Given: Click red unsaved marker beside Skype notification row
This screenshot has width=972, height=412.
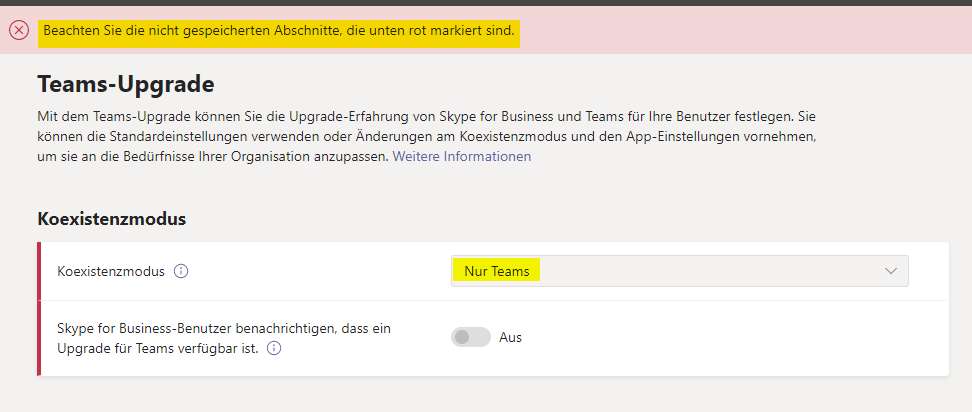Looking at the screenshot, I should point(39,338).
